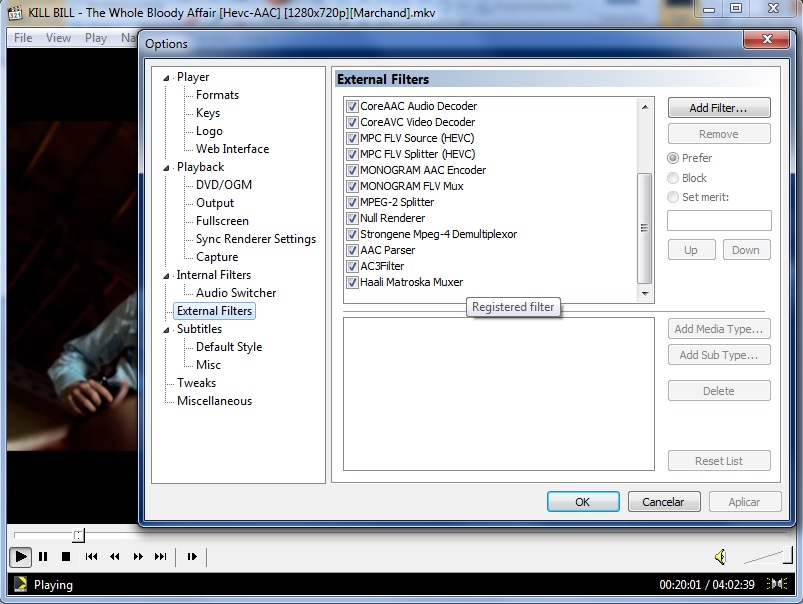Image resolution: width=803 pixels, height=604 pixels.
Task: Select the Prefer radio button
Action: 673,158
